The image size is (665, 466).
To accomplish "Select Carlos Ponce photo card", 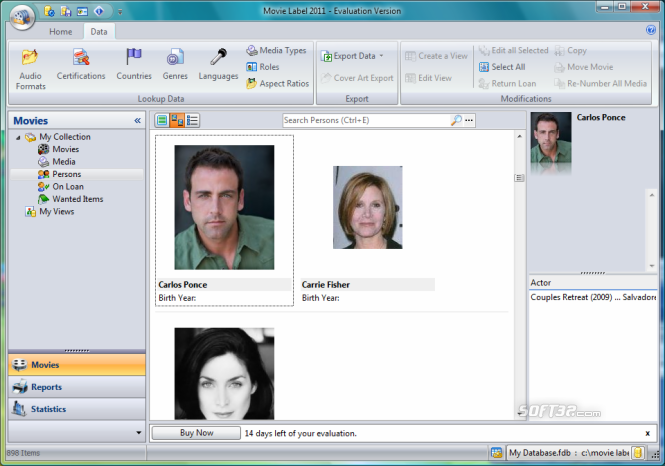I will click(x=224, y=220).
